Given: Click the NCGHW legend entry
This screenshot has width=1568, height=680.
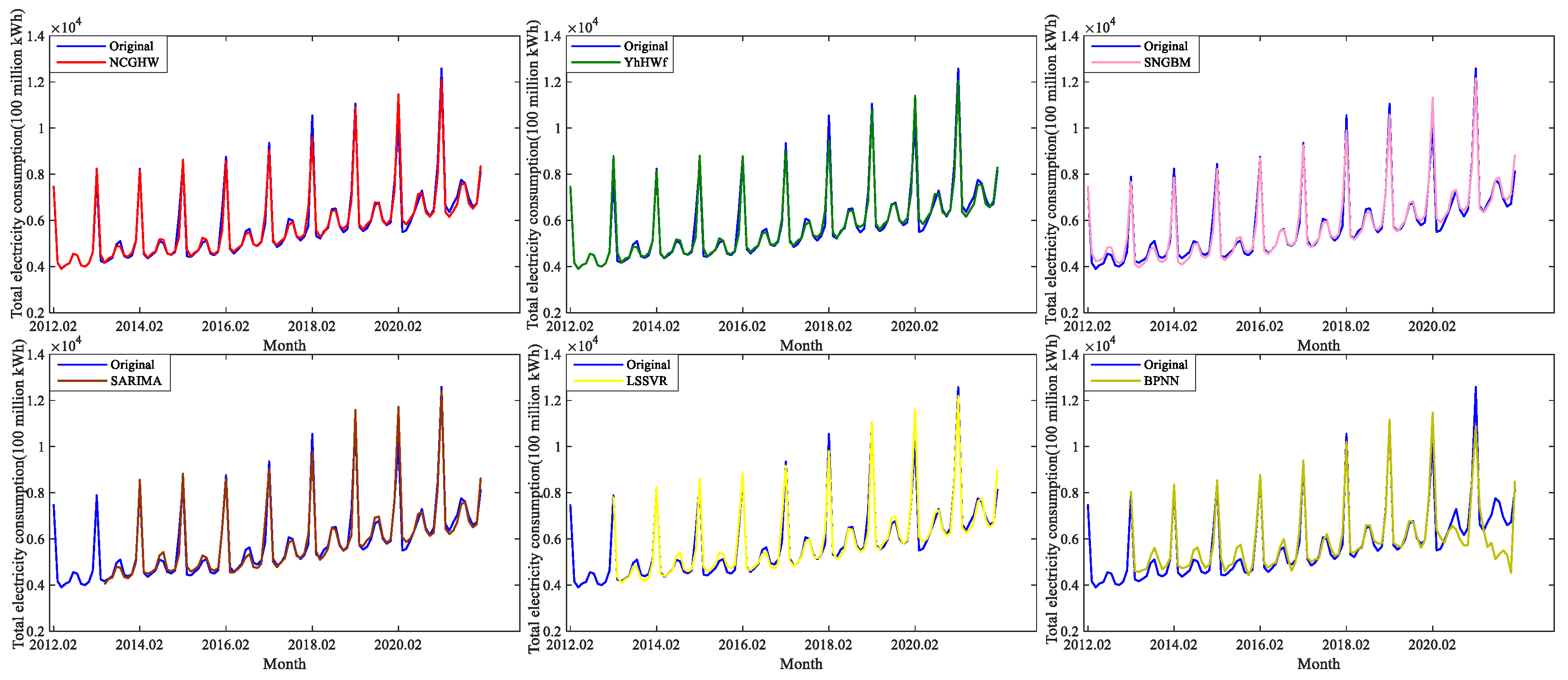Looking at the screenshot, I should pyautogui.click(x=133, y=62).
